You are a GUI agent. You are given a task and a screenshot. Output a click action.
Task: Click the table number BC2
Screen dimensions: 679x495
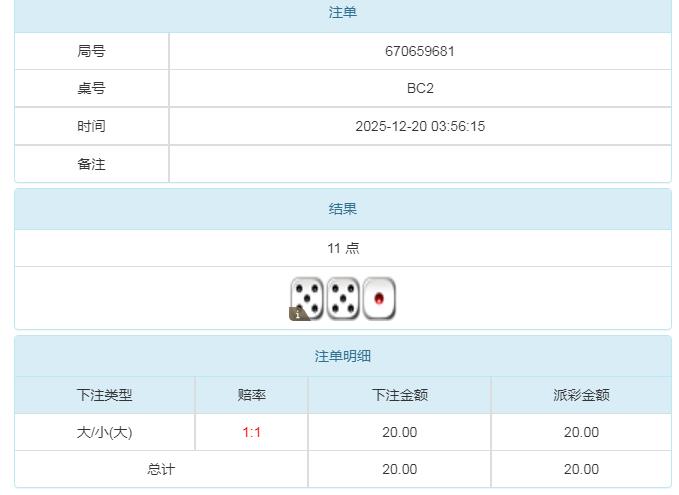point(420,88)
